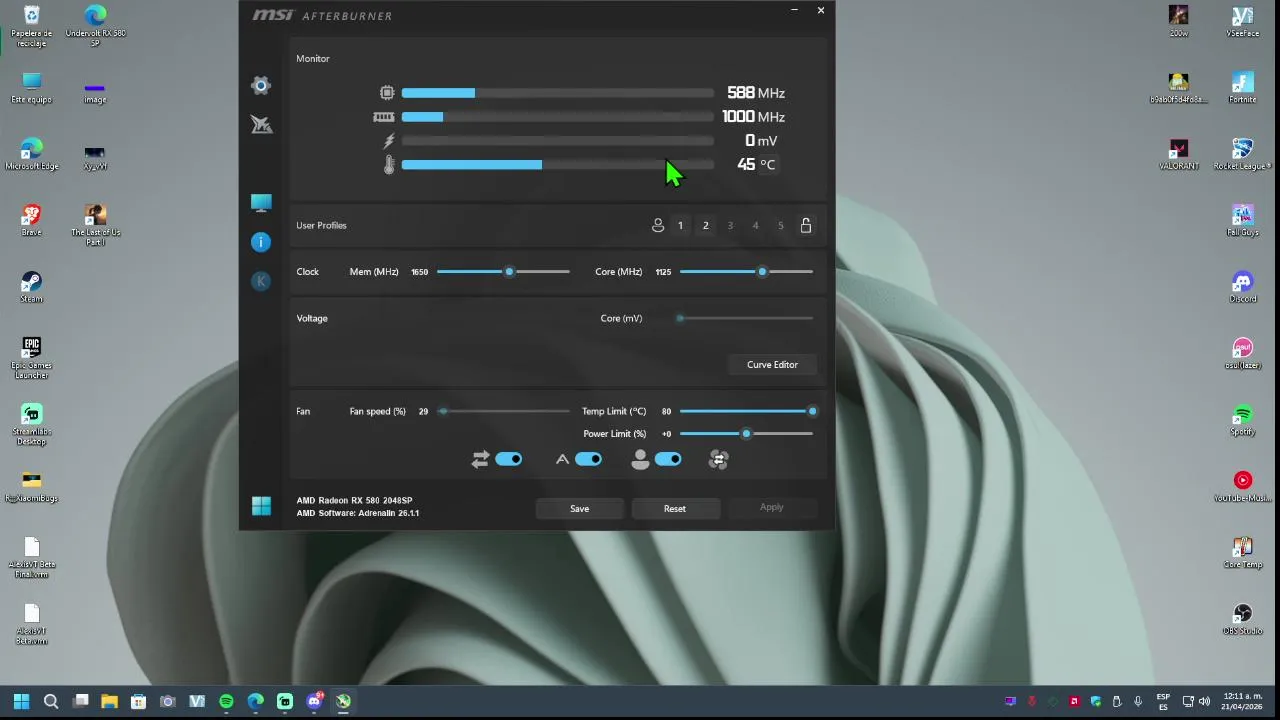Screen dimensions: 1280x720
Task: Click the Apply button
Action: coord(771,507)
